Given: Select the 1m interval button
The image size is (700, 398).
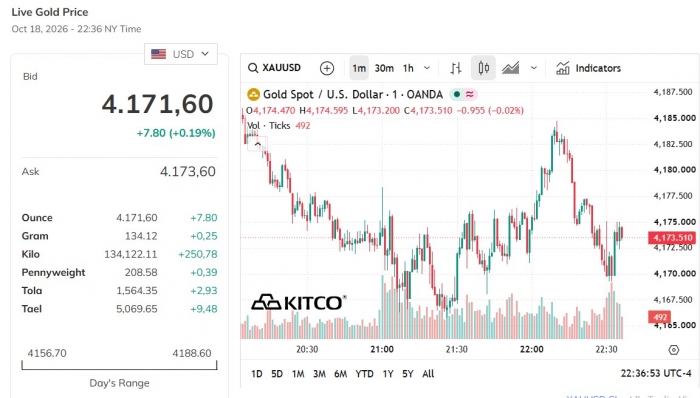Looking at the screenshot, I should tap(359, 68).
